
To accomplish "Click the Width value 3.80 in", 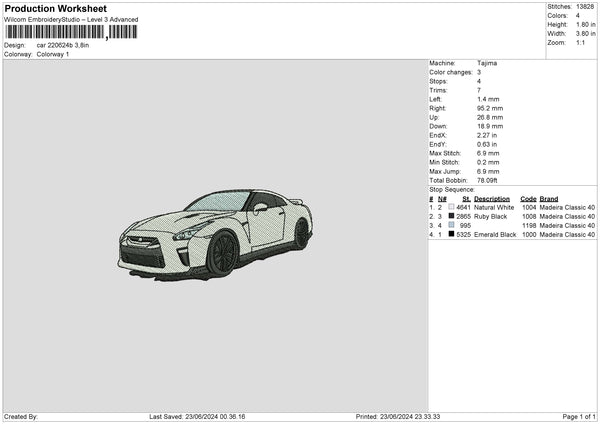I will click(x=585, y=34).
